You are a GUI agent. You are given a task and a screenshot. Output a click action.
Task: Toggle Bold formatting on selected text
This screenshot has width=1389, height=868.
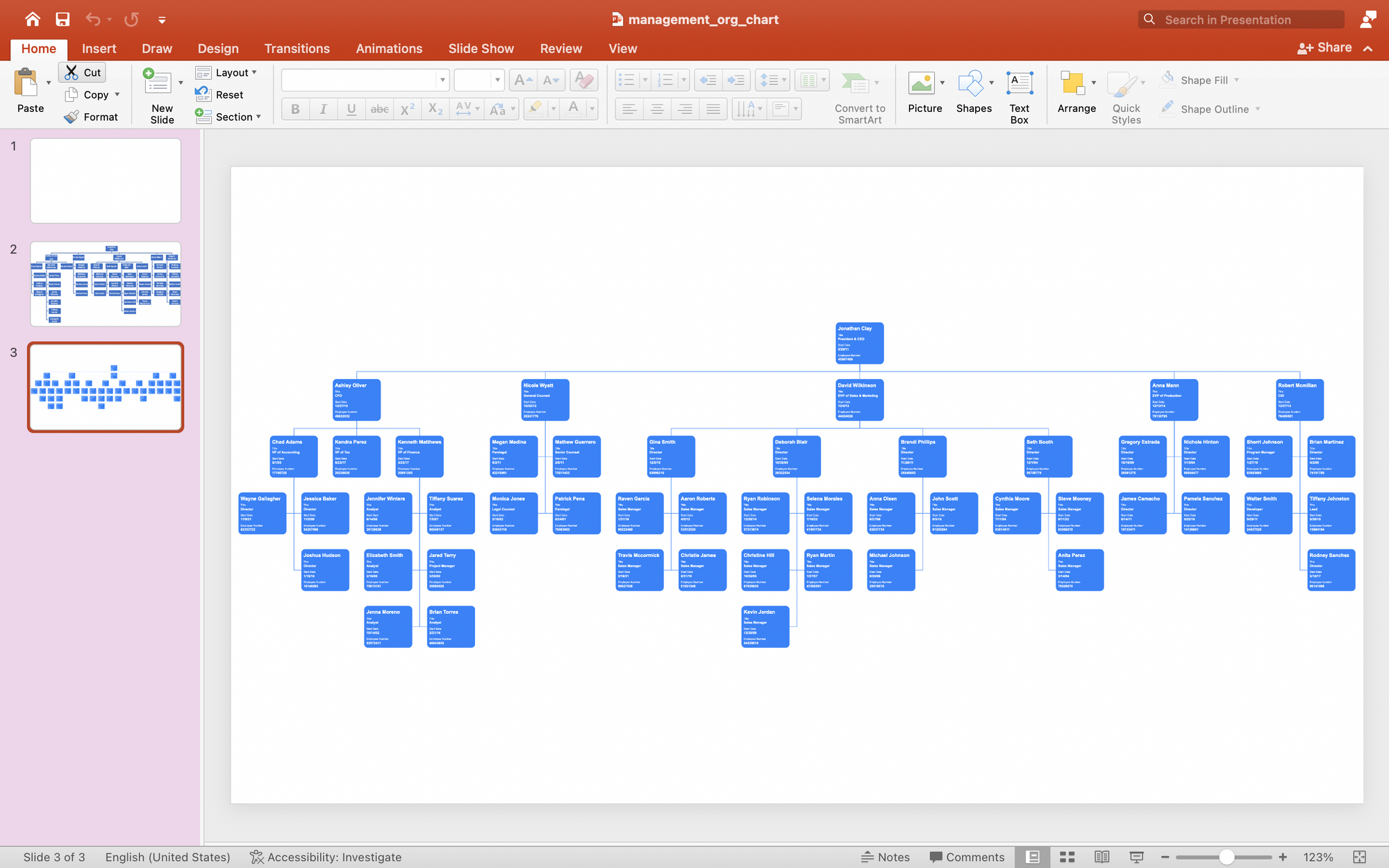point(295,109)
